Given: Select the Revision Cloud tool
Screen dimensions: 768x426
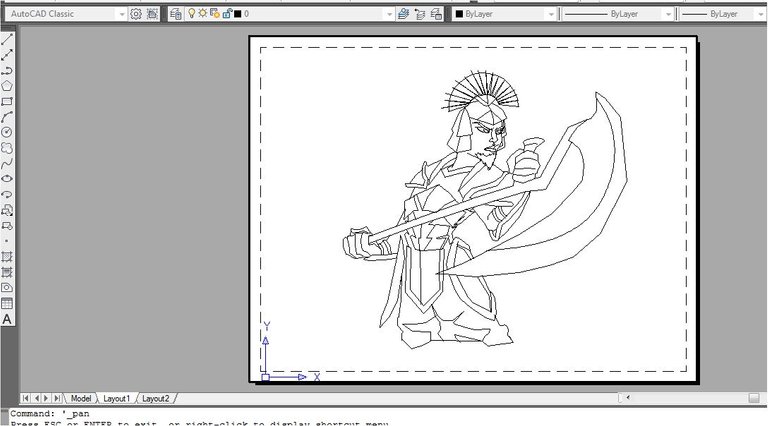Looking at the screenshot, I should 7,148.
